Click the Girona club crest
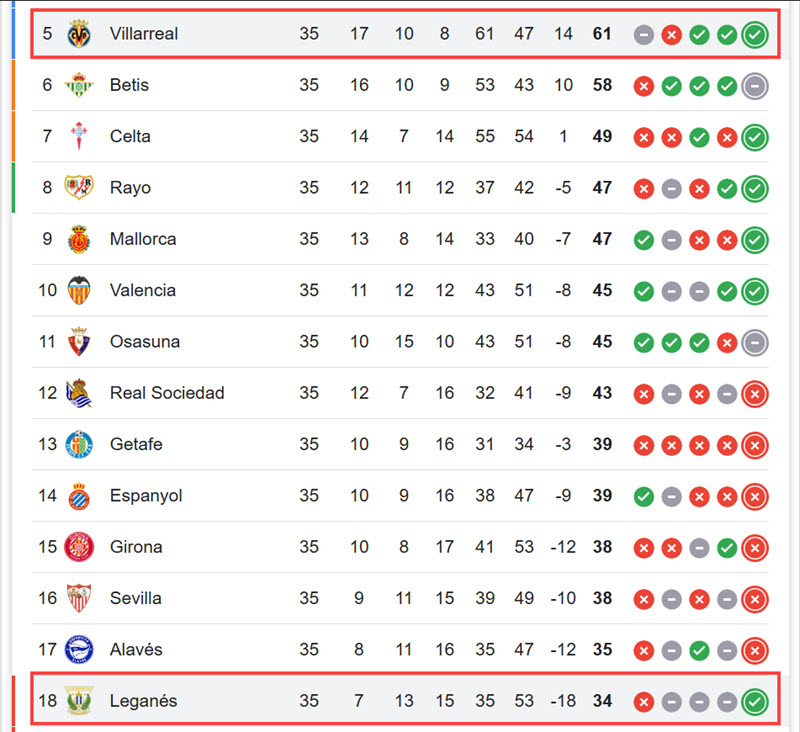The width and height of the screenshot is (800, 732). pos(79,547)
